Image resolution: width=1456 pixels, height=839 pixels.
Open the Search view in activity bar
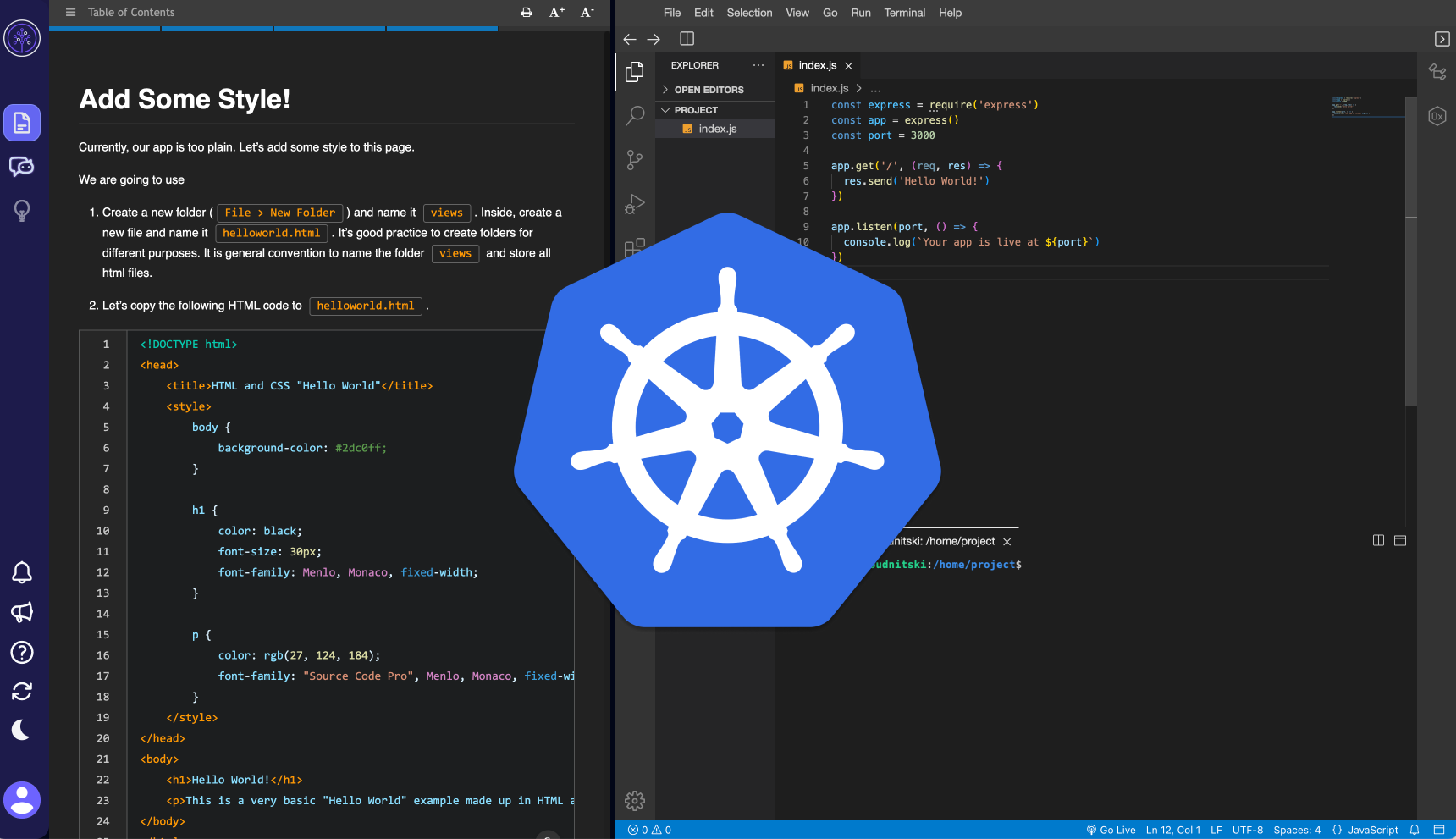pos(635,116)
